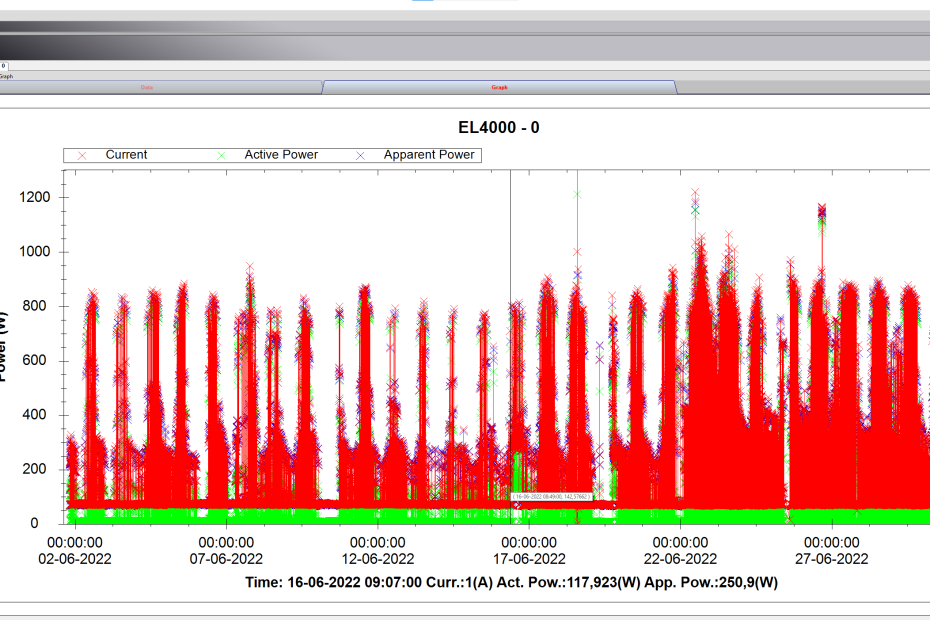This screenshot has width=930, height=620.
Task: Click the status readout starting "Time: 16-06-2022"
Action: click(511, 582)
